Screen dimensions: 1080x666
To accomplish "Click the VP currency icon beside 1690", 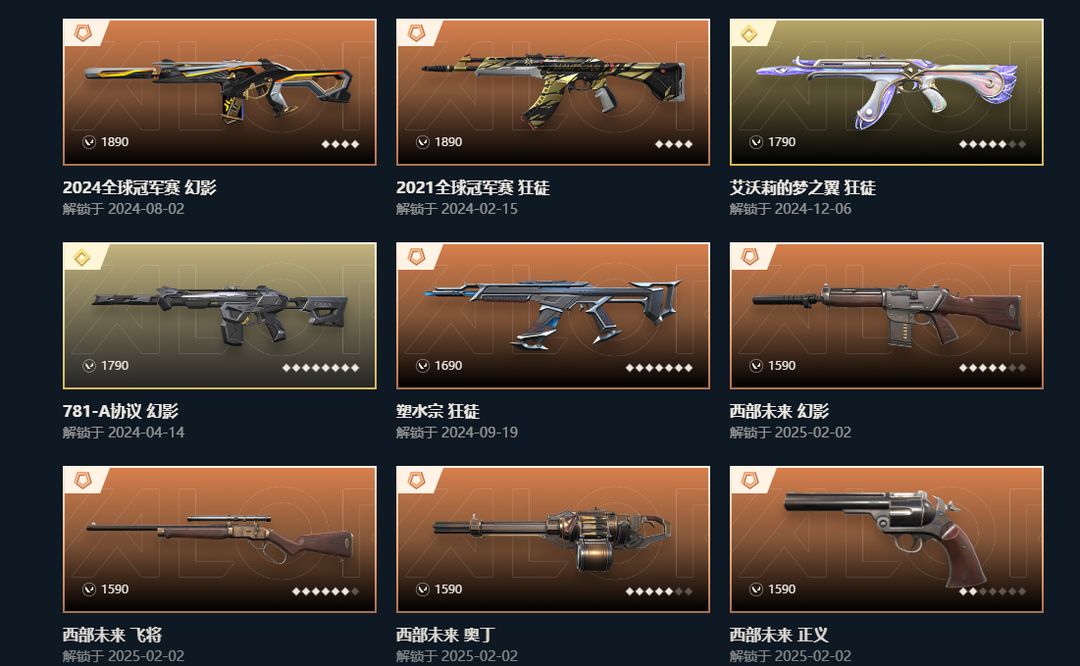I will 423,366.
